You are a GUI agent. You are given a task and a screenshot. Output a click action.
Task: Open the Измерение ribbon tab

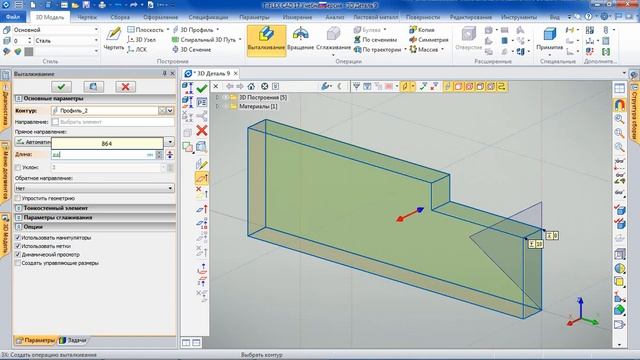[x=297, y=17]
